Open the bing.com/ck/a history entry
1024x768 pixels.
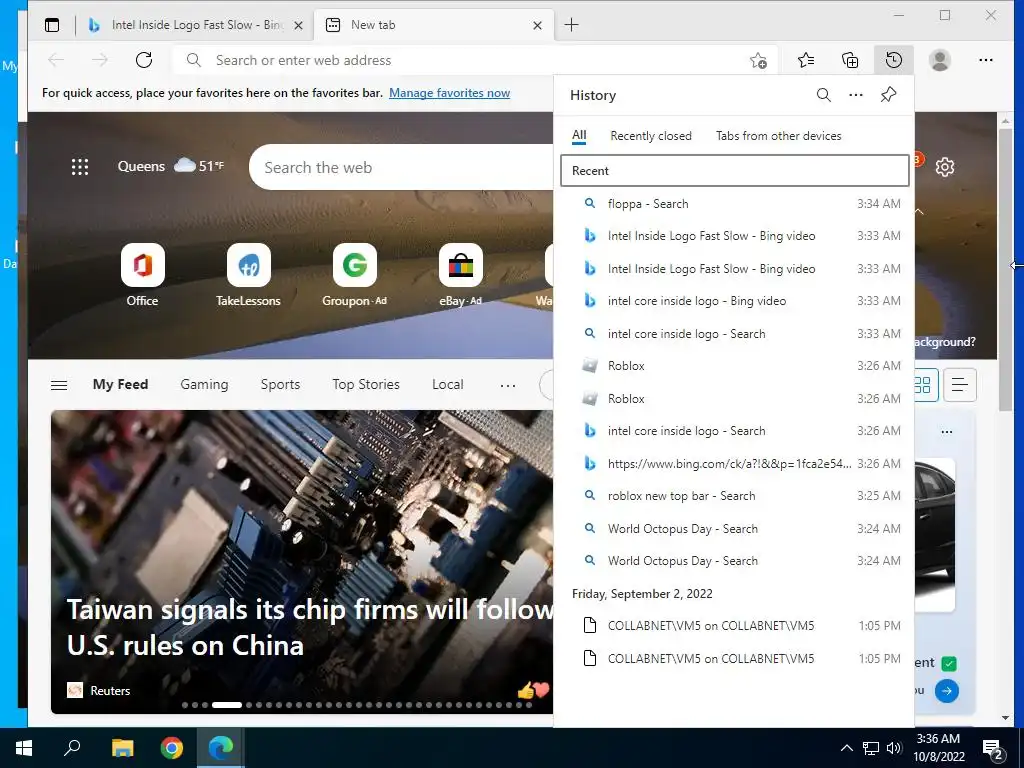pyautogui.click(x=735, y=464)
